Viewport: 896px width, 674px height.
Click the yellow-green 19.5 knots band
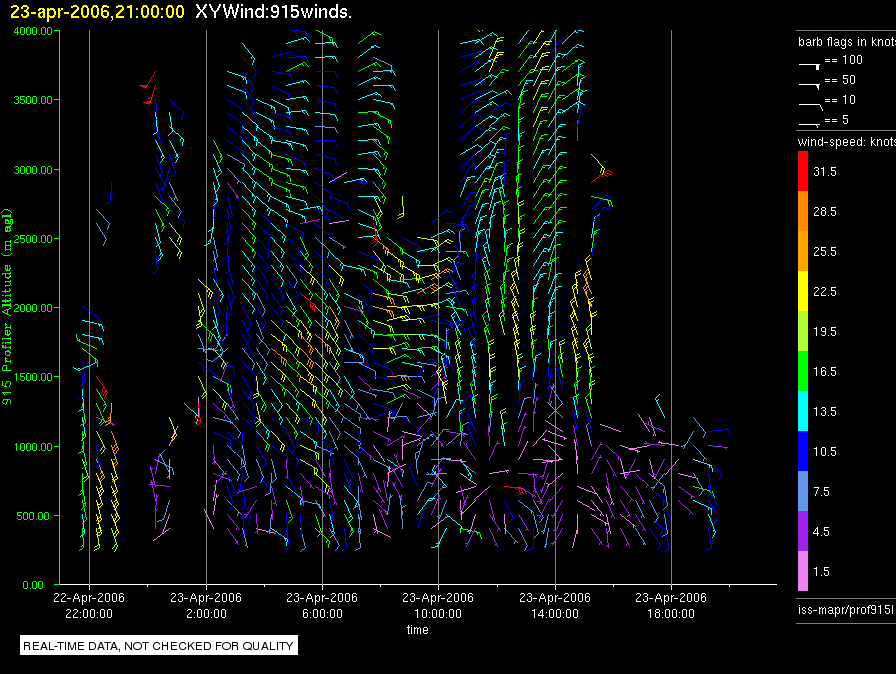[803, 331]
